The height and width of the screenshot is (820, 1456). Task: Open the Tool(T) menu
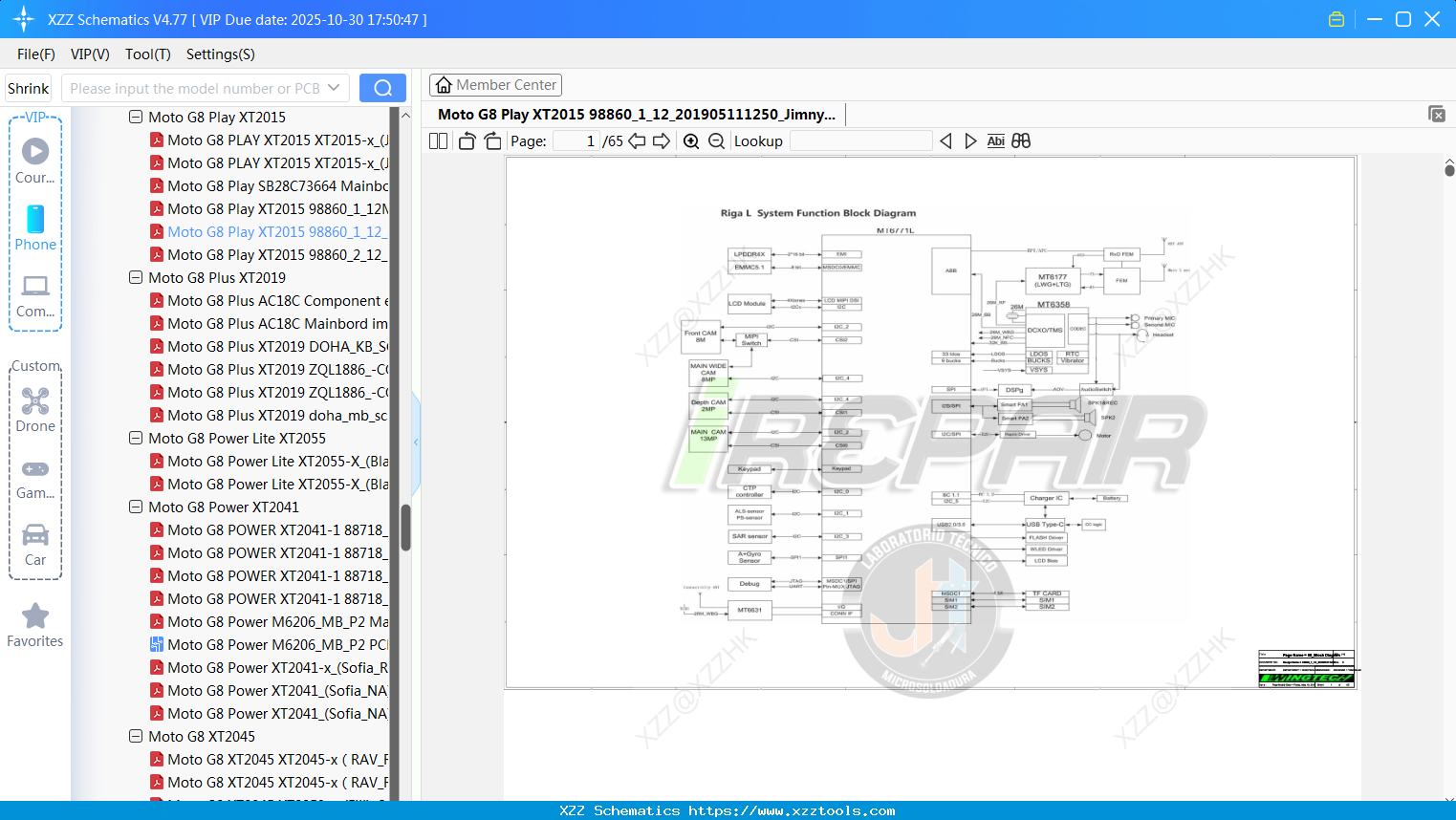click(x=148, y=54)
